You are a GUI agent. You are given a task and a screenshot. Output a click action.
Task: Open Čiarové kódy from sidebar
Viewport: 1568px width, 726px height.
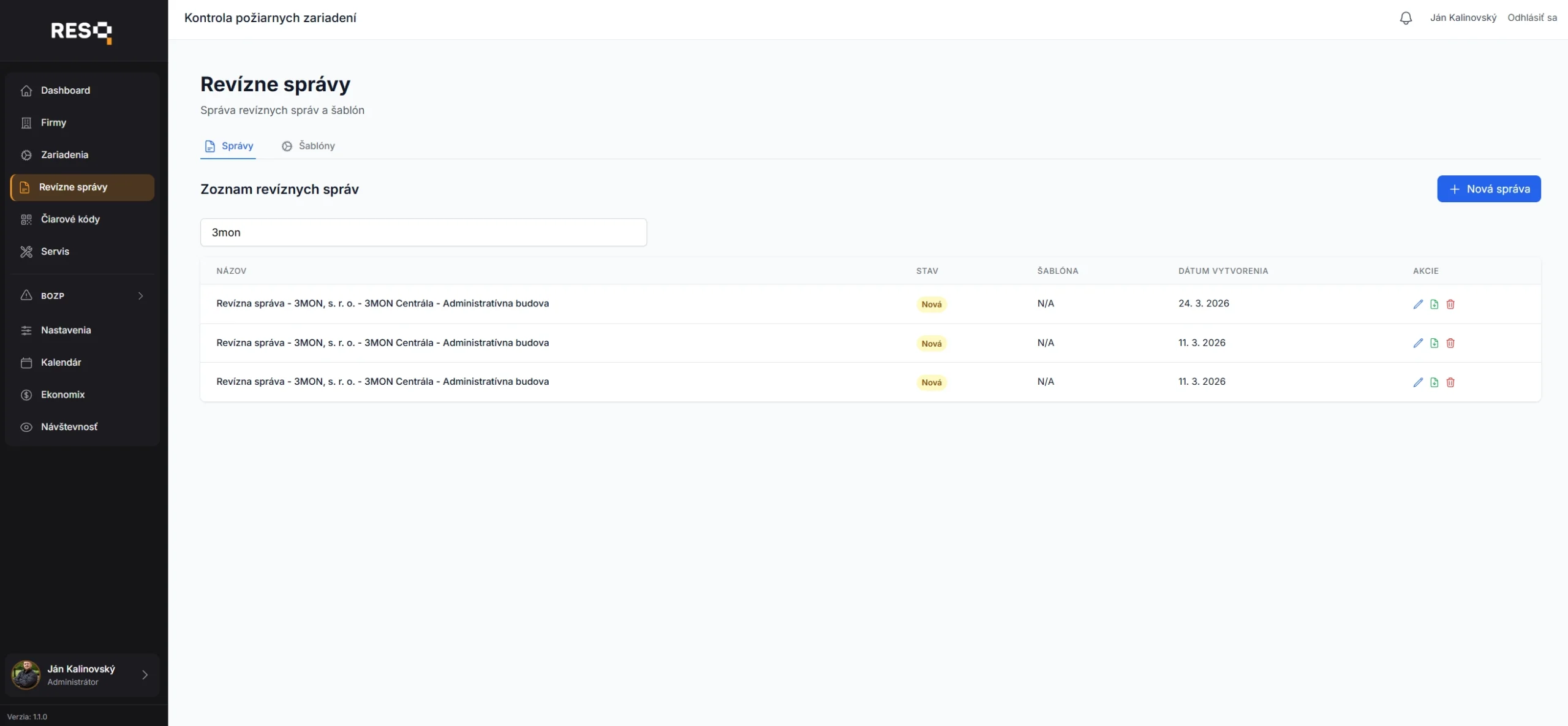(x=70, y=219)
